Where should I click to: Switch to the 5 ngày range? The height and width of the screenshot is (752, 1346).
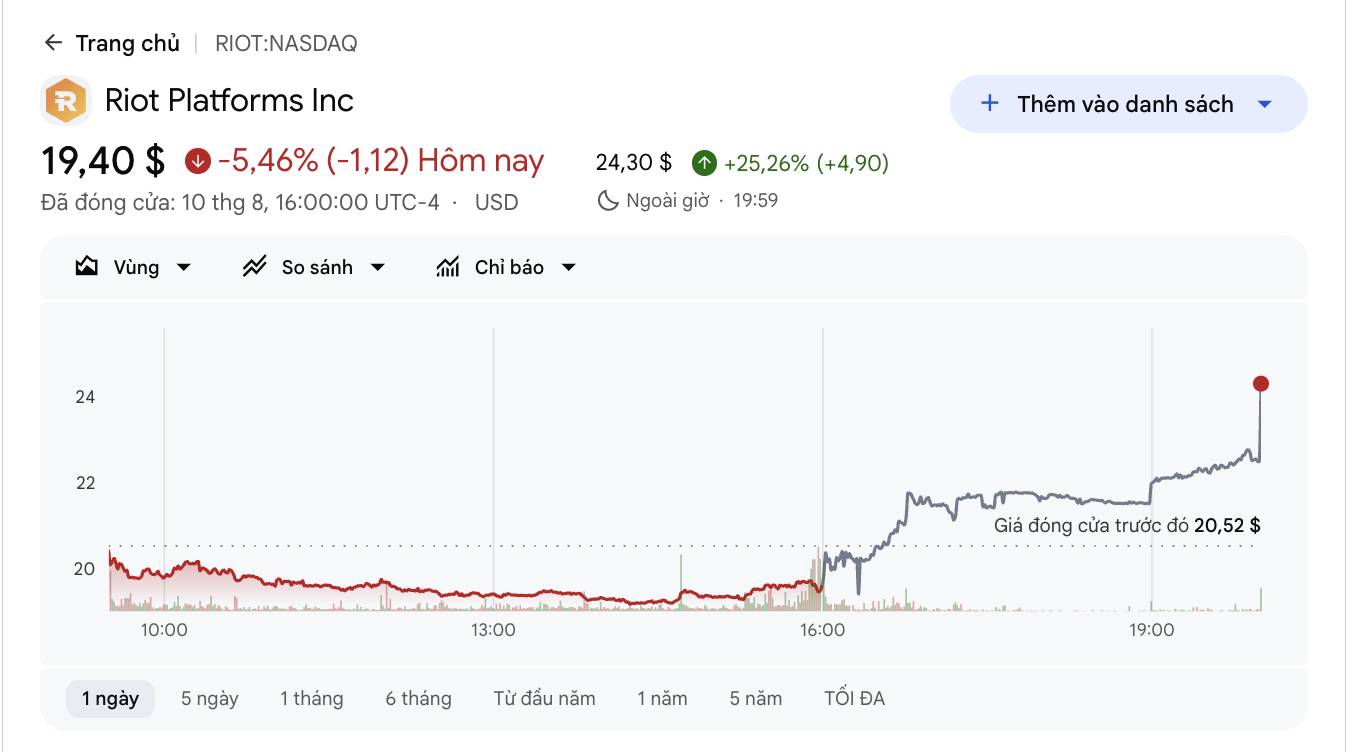pos(210,698)
